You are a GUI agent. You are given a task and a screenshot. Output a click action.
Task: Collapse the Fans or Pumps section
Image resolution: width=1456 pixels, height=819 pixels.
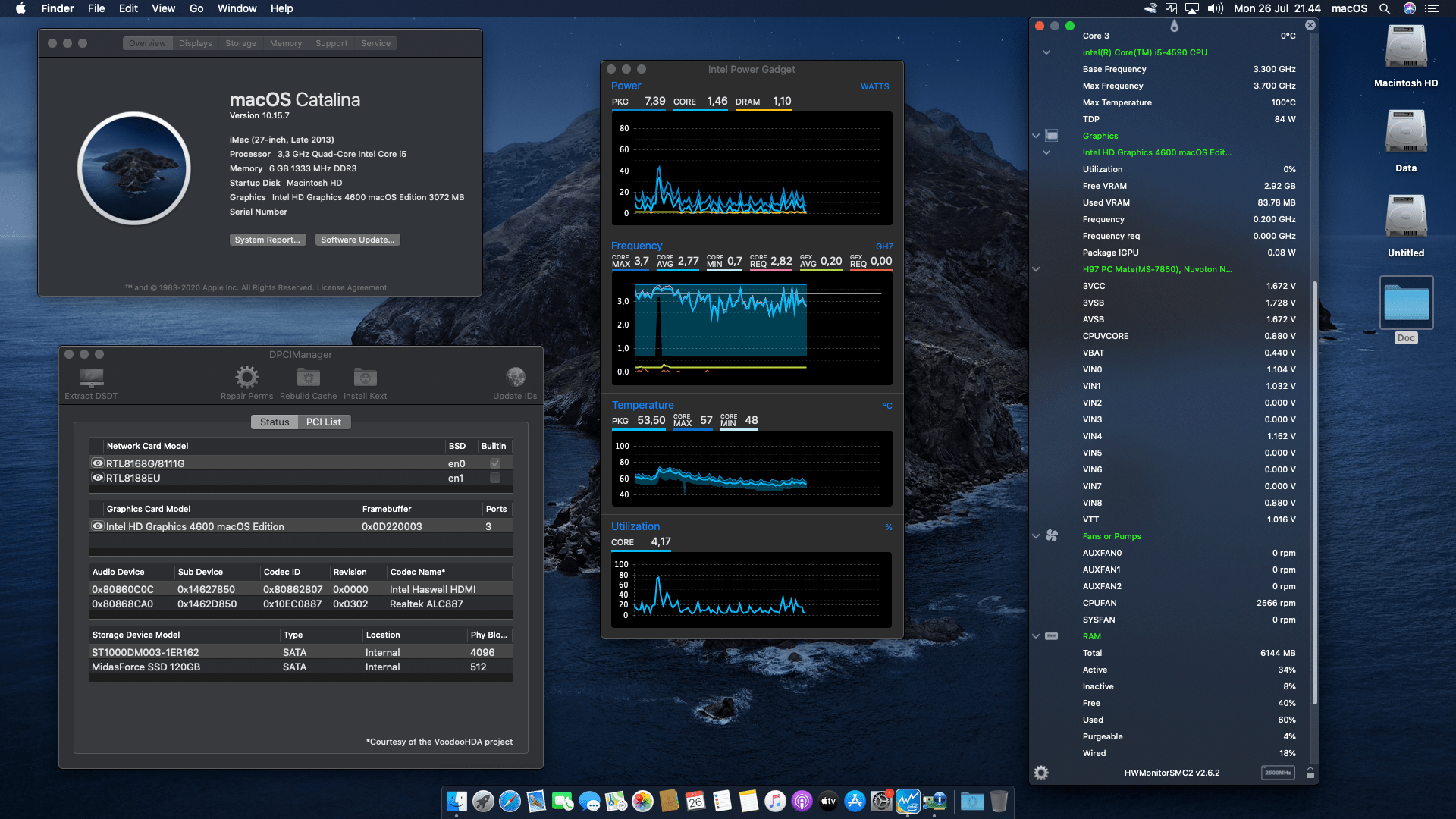[1036, 536]
